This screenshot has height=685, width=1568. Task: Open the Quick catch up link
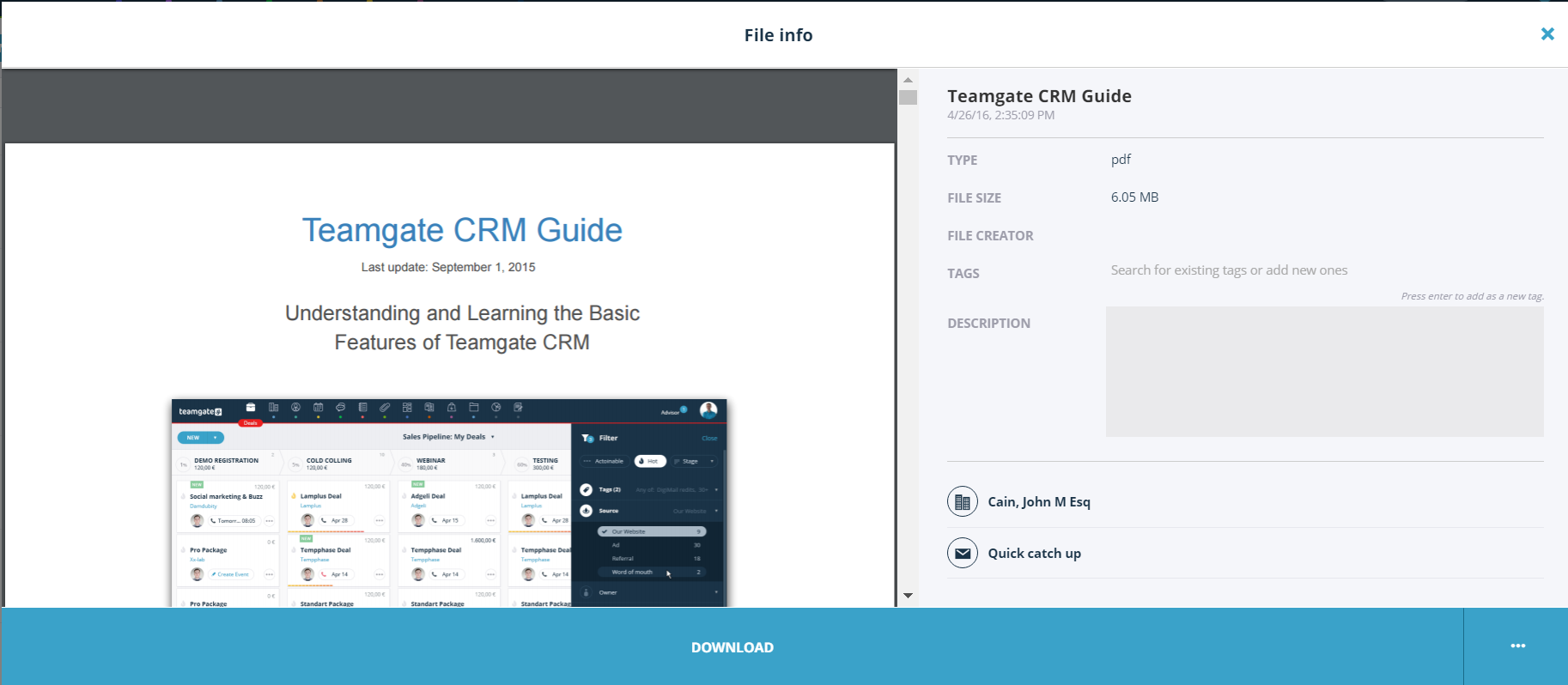click(x=1034, y=553)
